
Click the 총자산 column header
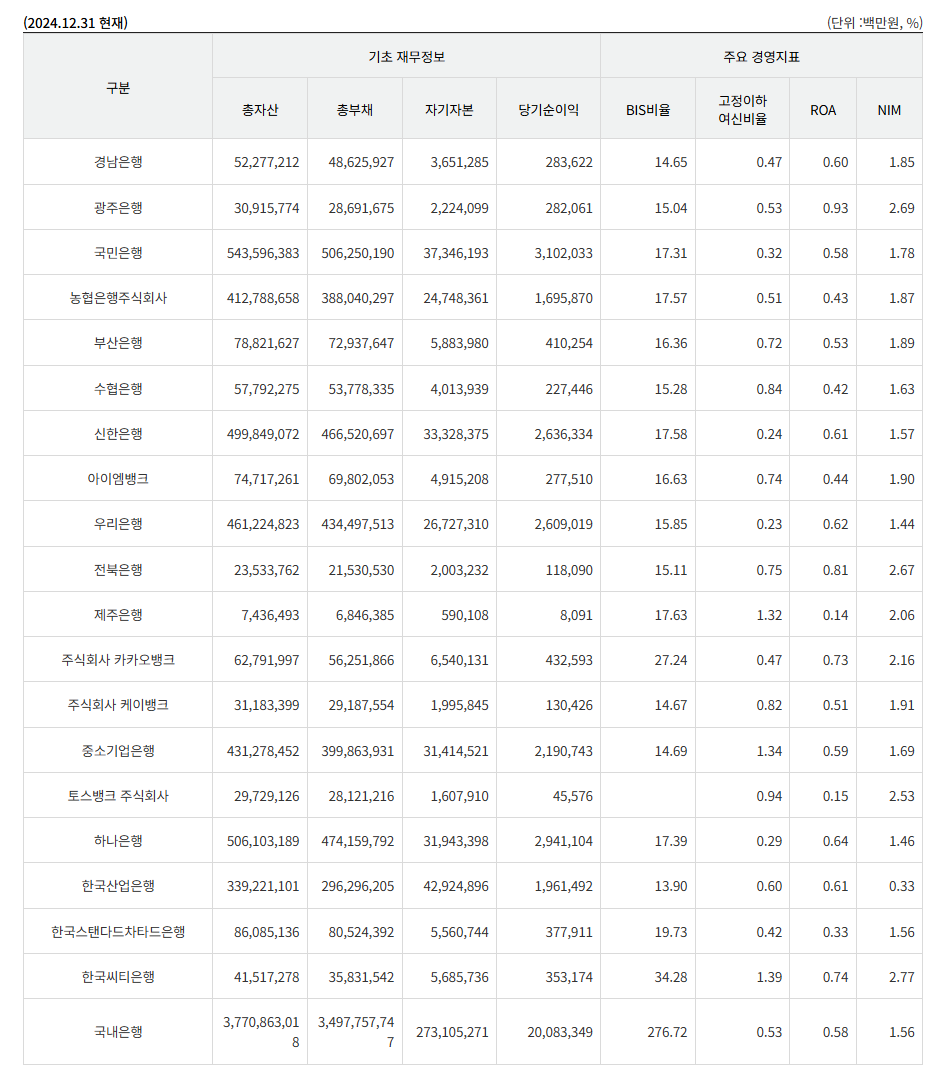point(260,110)
